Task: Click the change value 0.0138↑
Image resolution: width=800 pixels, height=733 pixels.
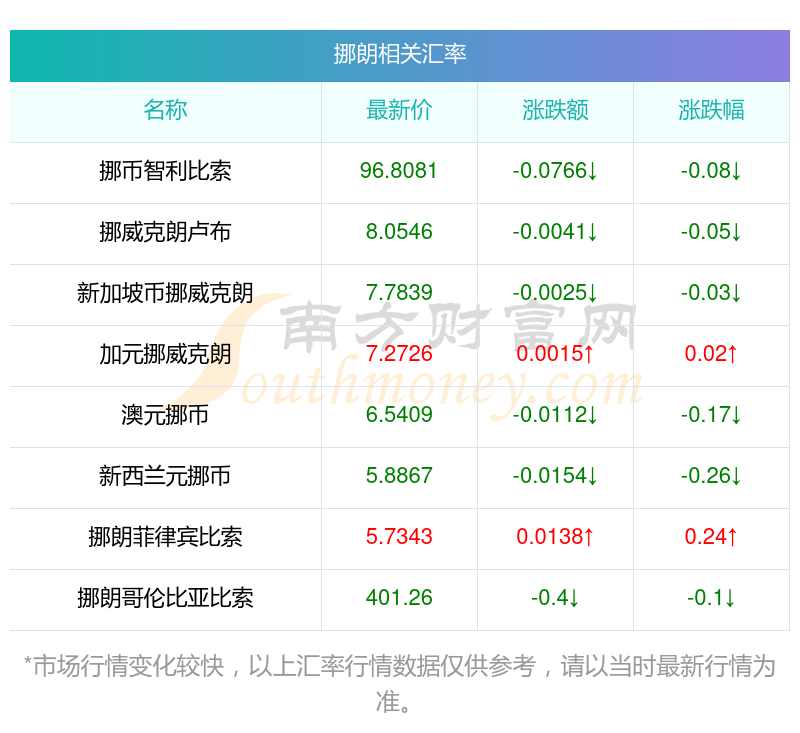Action: tap(555, 537)
